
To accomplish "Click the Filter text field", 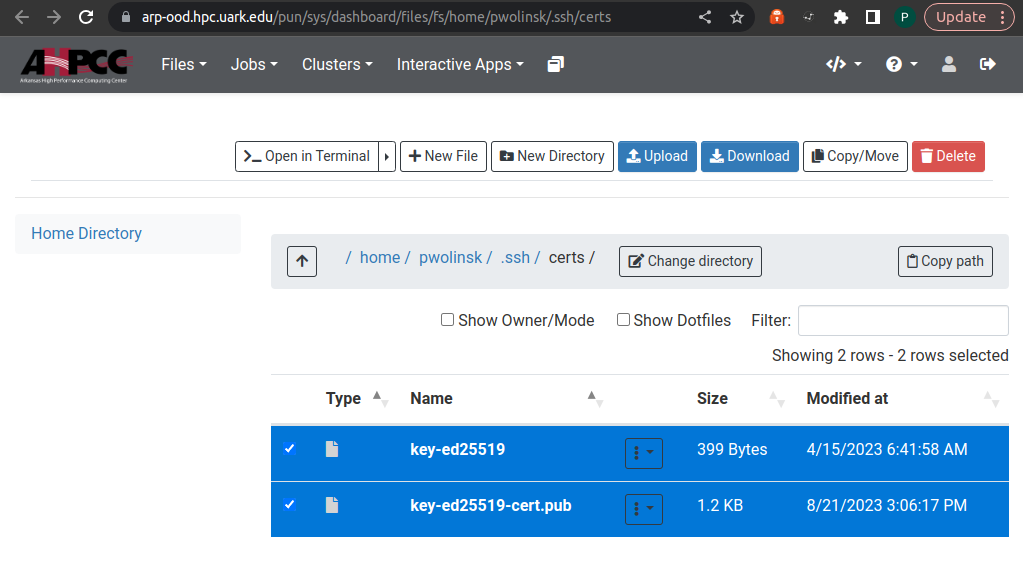I will (x=902, y=321).
